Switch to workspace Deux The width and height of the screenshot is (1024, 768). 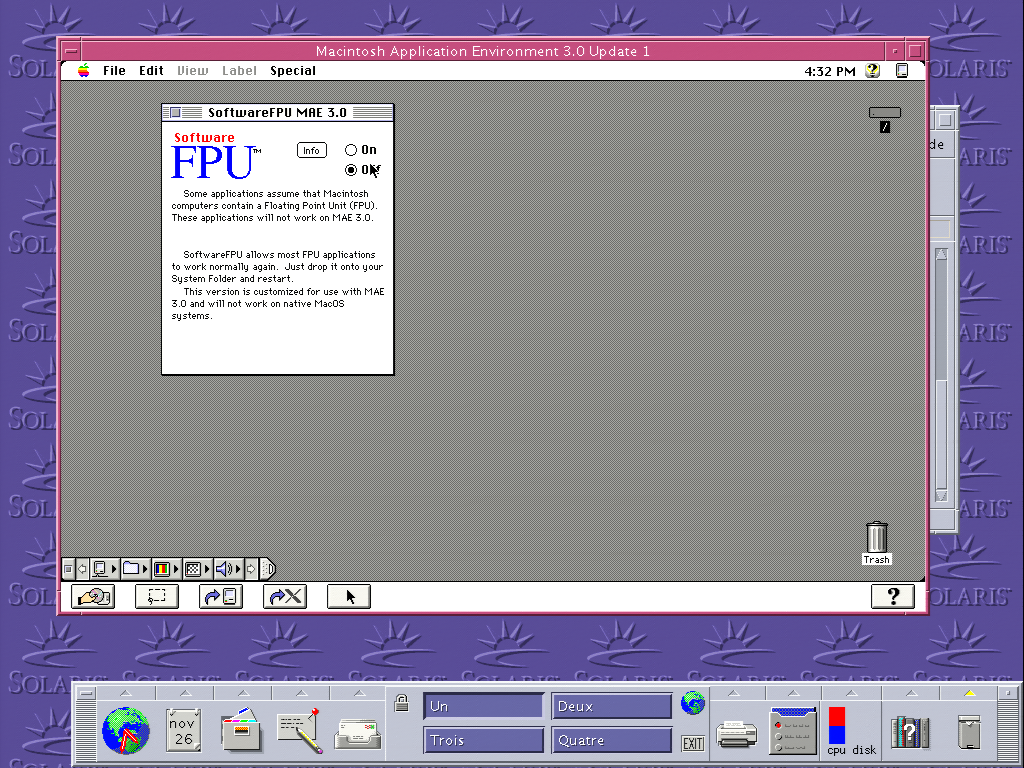coord(612,706)
